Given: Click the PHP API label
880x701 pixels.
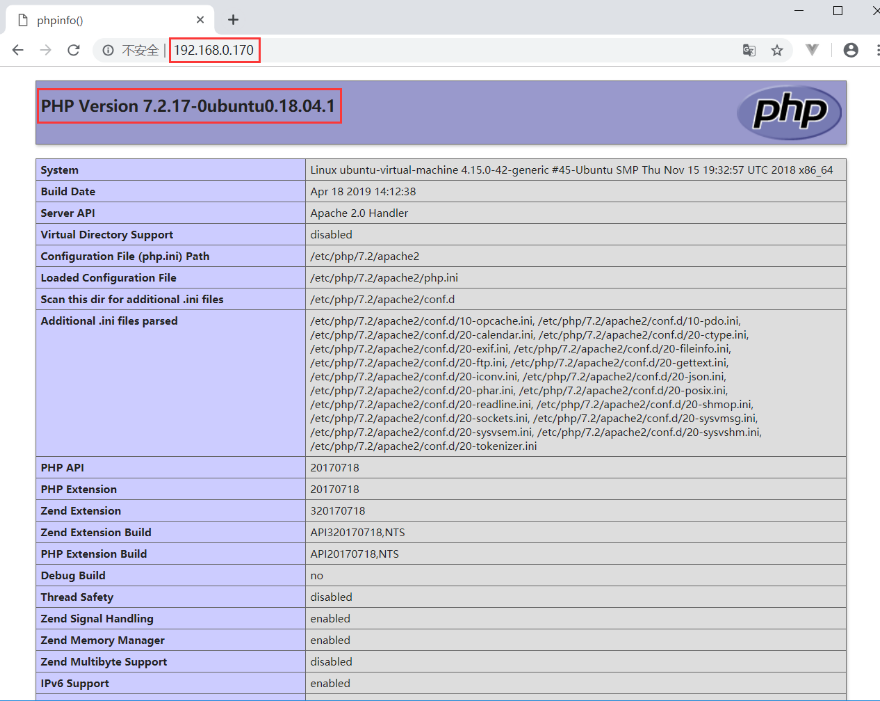Looking at the screenshot, I should [x=62, y=468].
